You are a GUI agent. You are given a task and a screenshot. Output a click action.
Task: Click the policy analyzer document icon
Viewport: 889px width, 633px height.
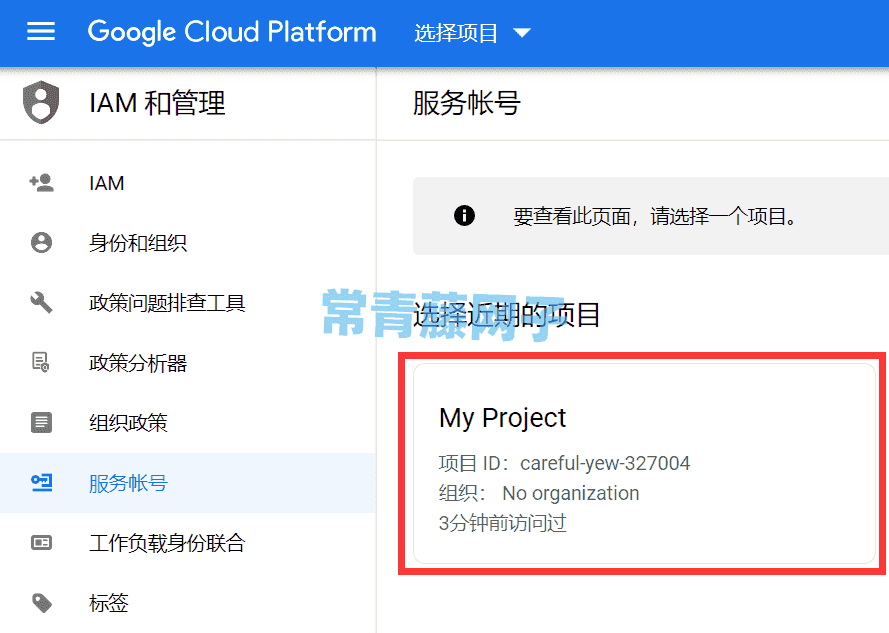click(x=41, y=362)
